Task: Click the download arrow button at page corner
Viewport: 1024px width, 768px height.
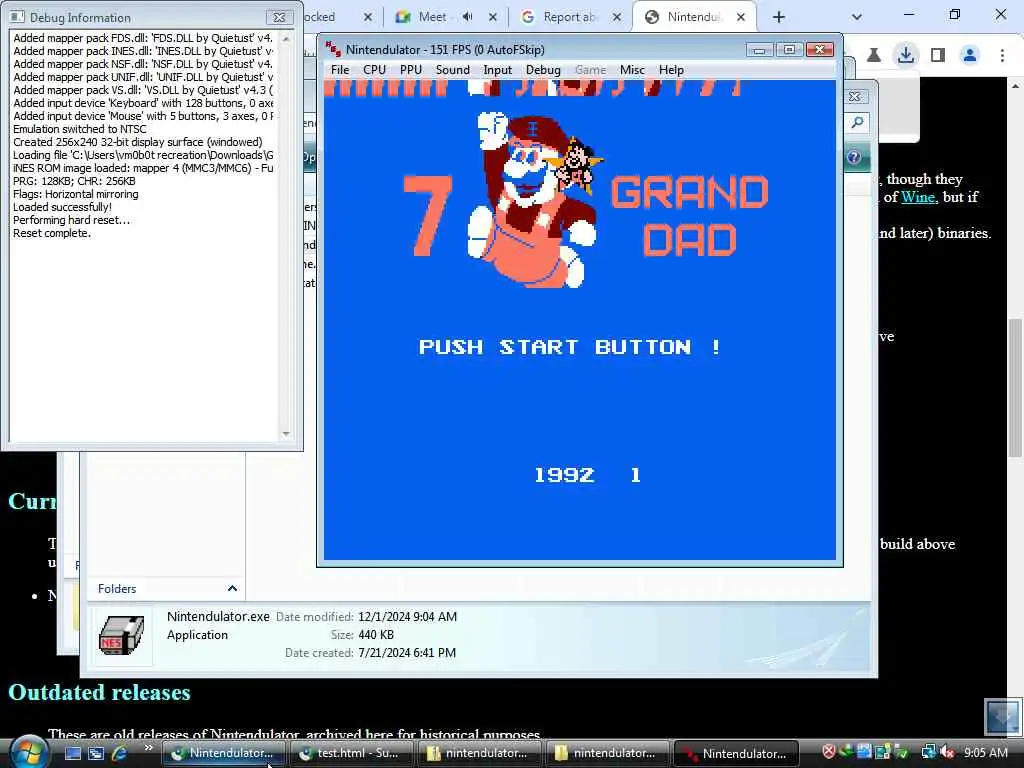Action: (x=1002, y=716)
